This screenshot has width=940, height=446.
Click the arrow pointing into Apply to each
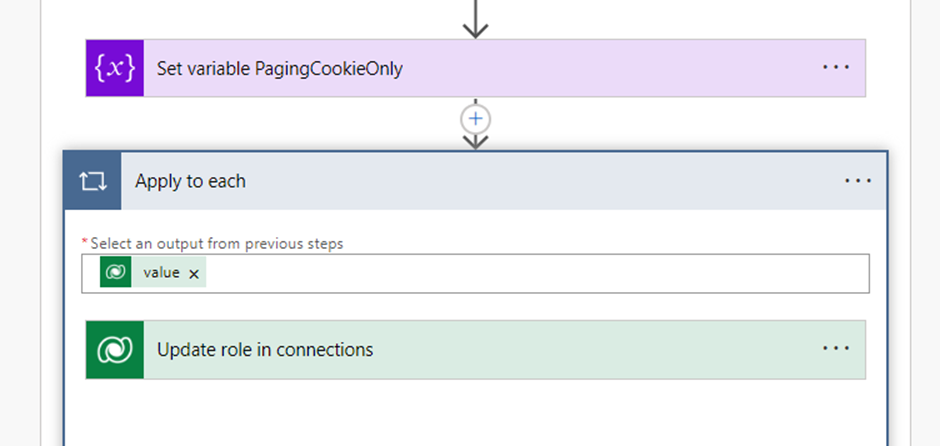tap(476, 141)
